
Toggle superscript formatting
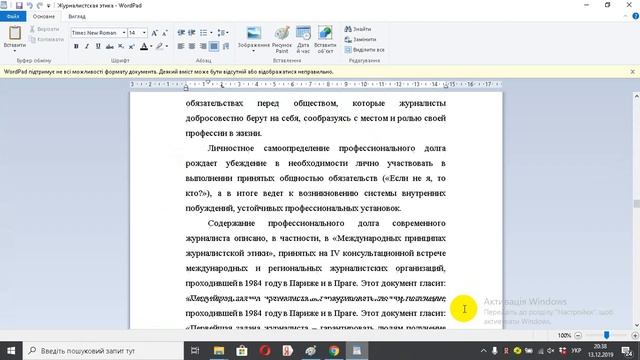point(131,47)
